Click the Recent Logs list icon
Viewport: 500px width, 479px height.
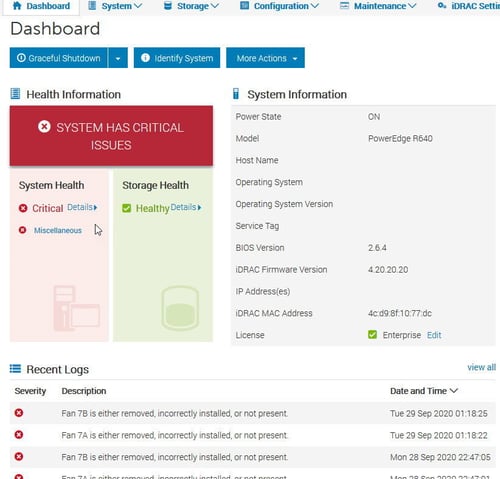(x=15, y=369)
